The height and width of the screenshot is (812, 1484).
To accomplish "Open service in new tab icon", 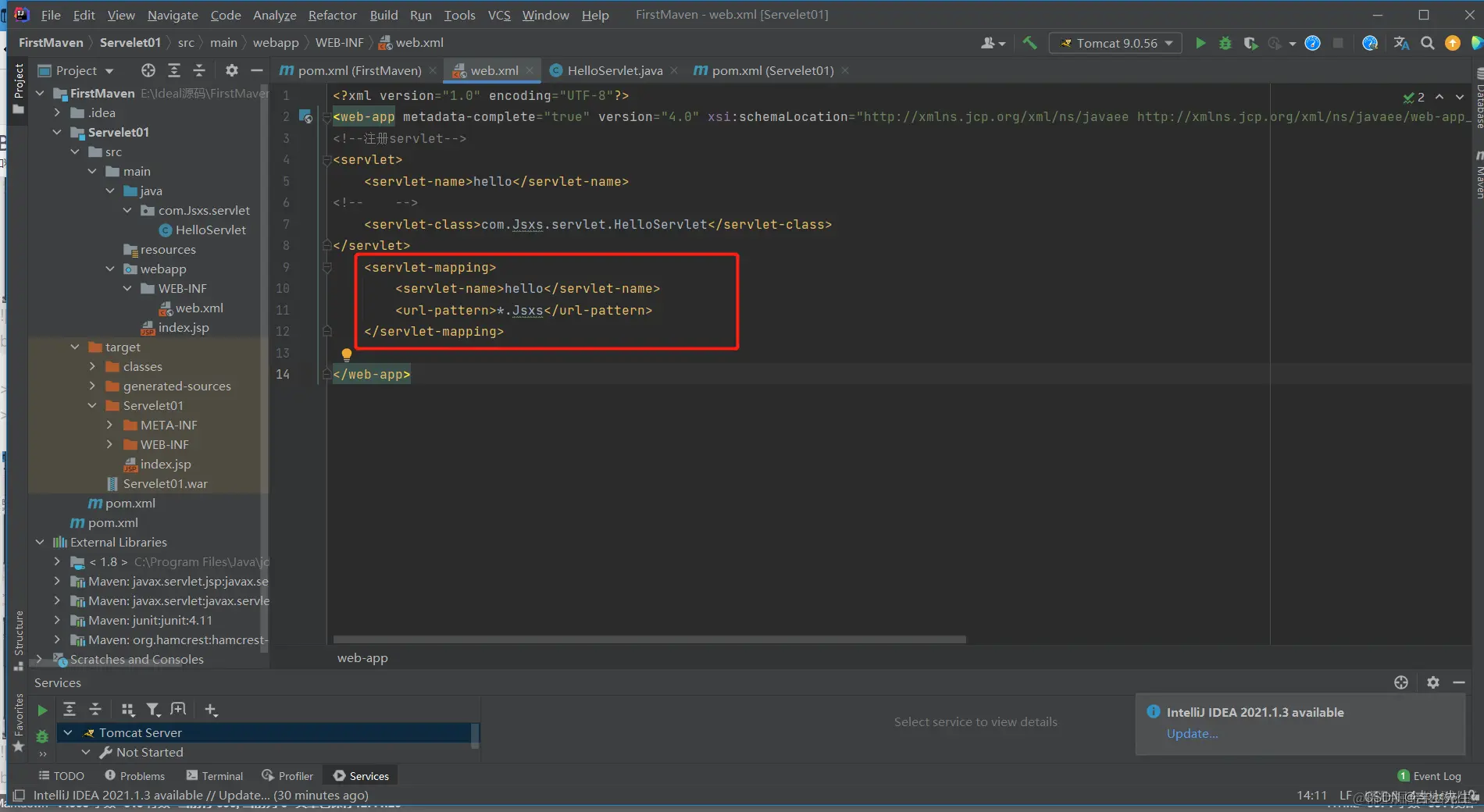I will 179,709.
